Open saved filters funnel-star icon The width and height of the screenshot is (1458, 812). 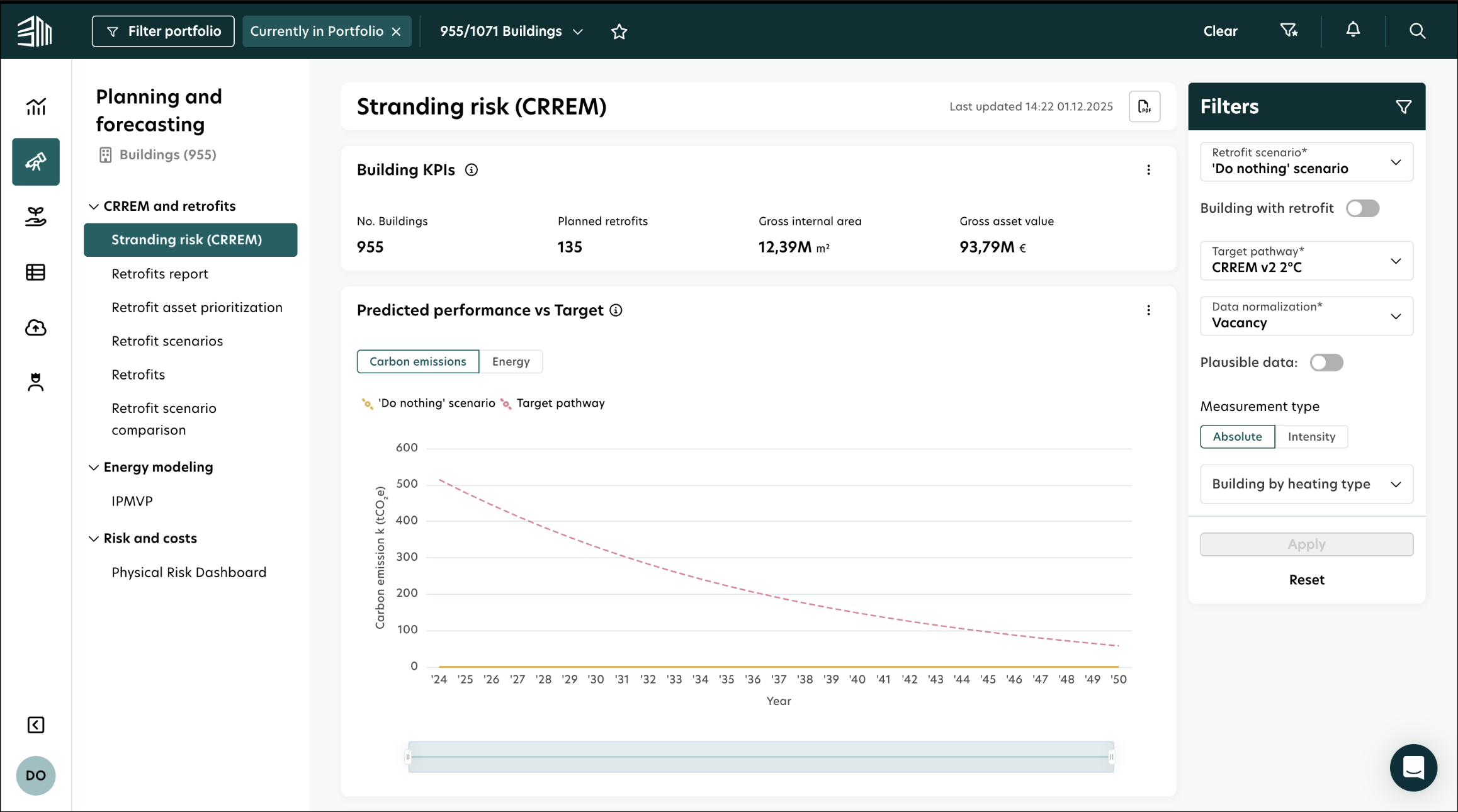(x=1289, y=30)
